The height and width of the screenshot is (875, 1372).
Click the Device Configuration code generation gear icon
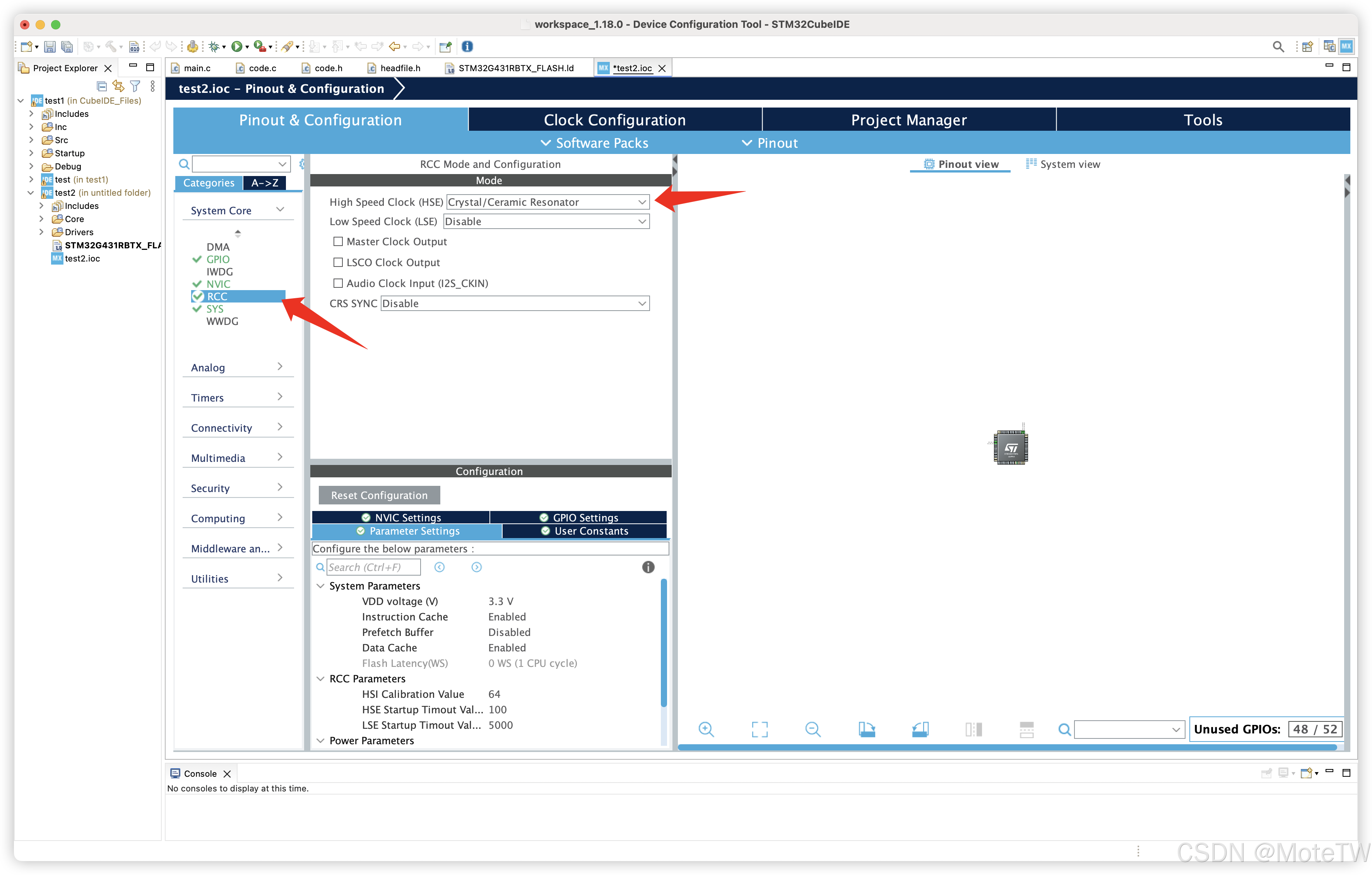point(192,47)
